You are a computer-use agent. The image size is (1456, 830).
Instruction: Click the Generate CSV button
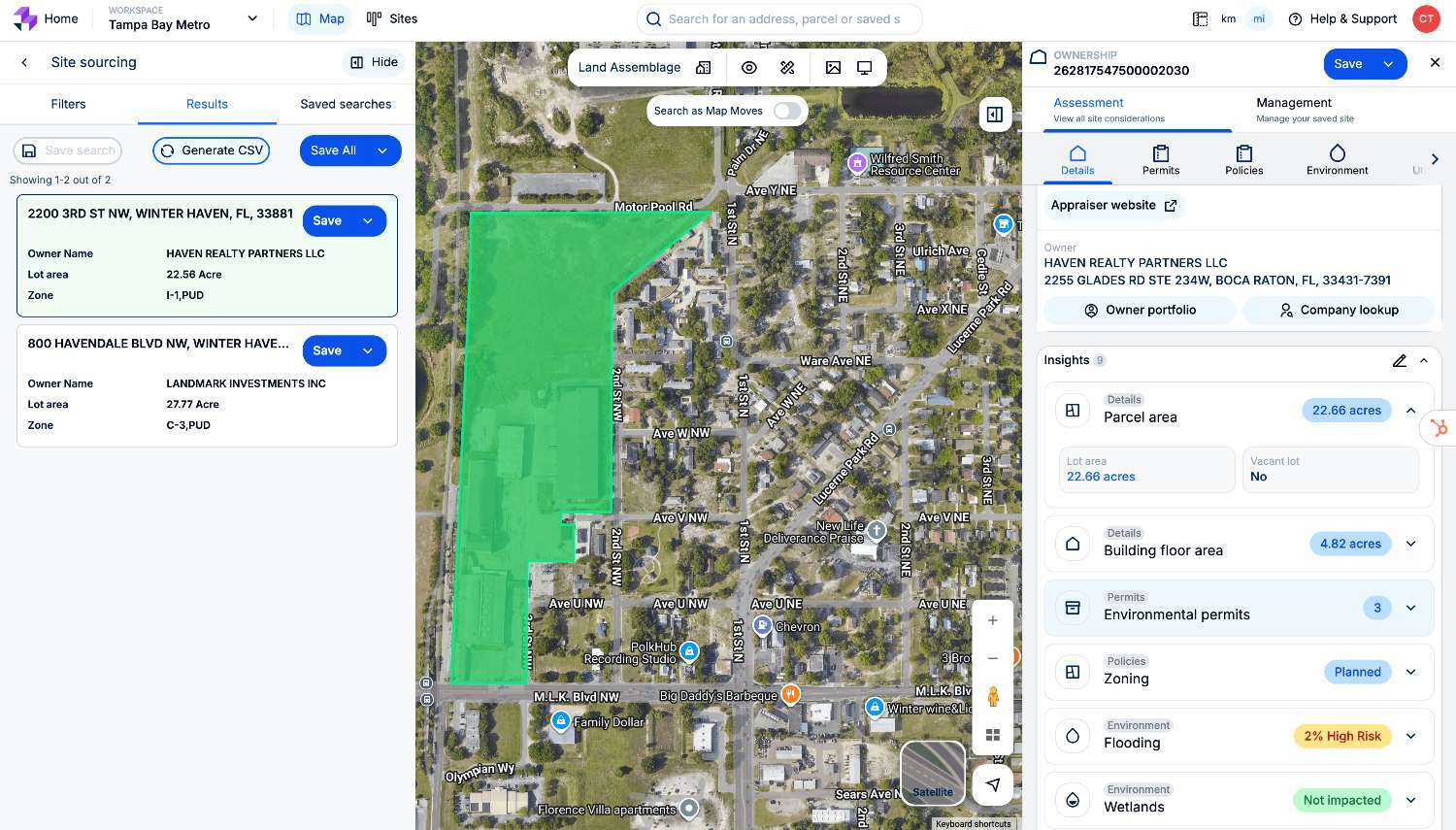click(x=211, y=150)
